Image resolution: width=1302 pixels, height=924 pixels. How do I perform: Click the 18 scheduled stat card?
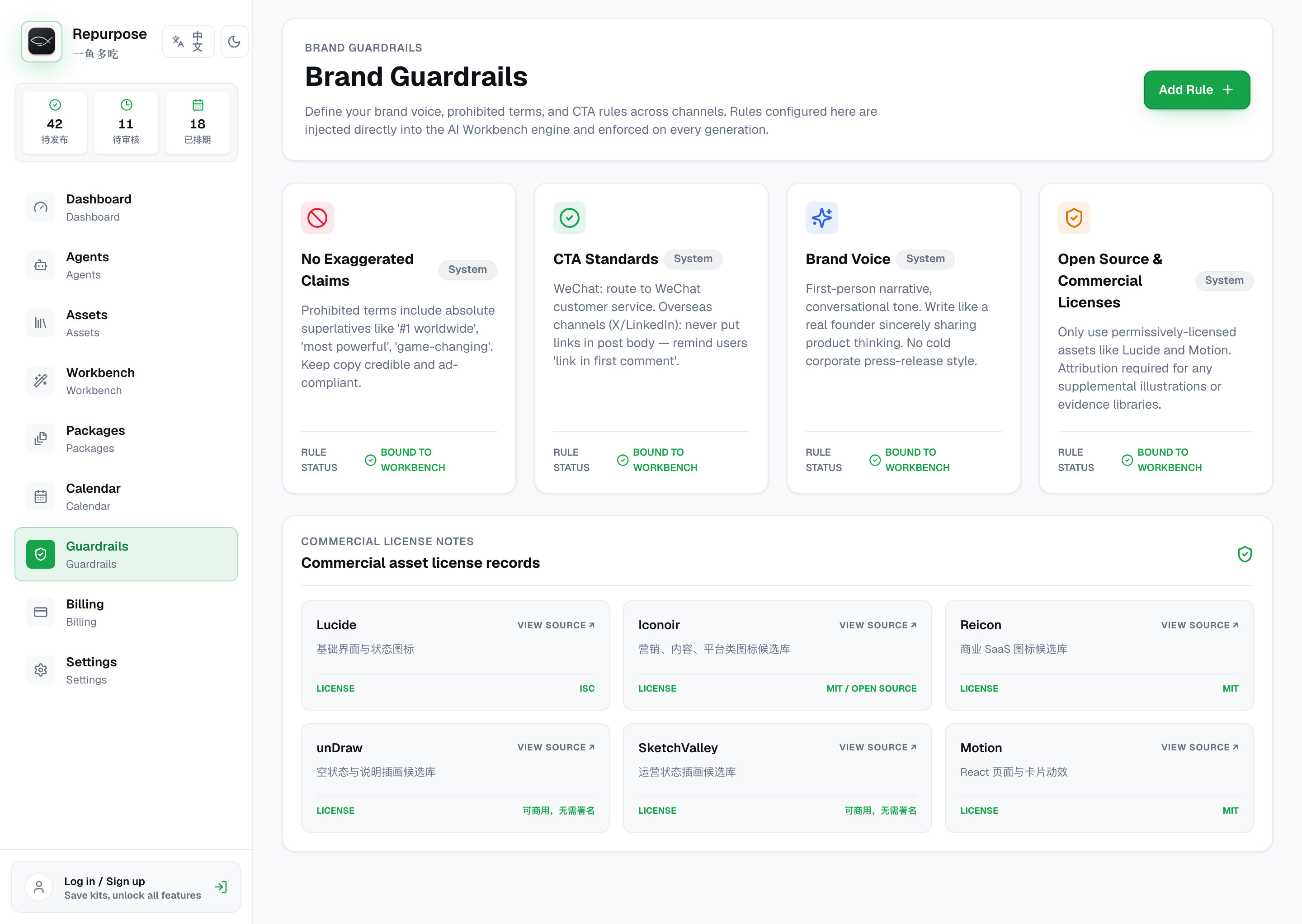point(198,123)
